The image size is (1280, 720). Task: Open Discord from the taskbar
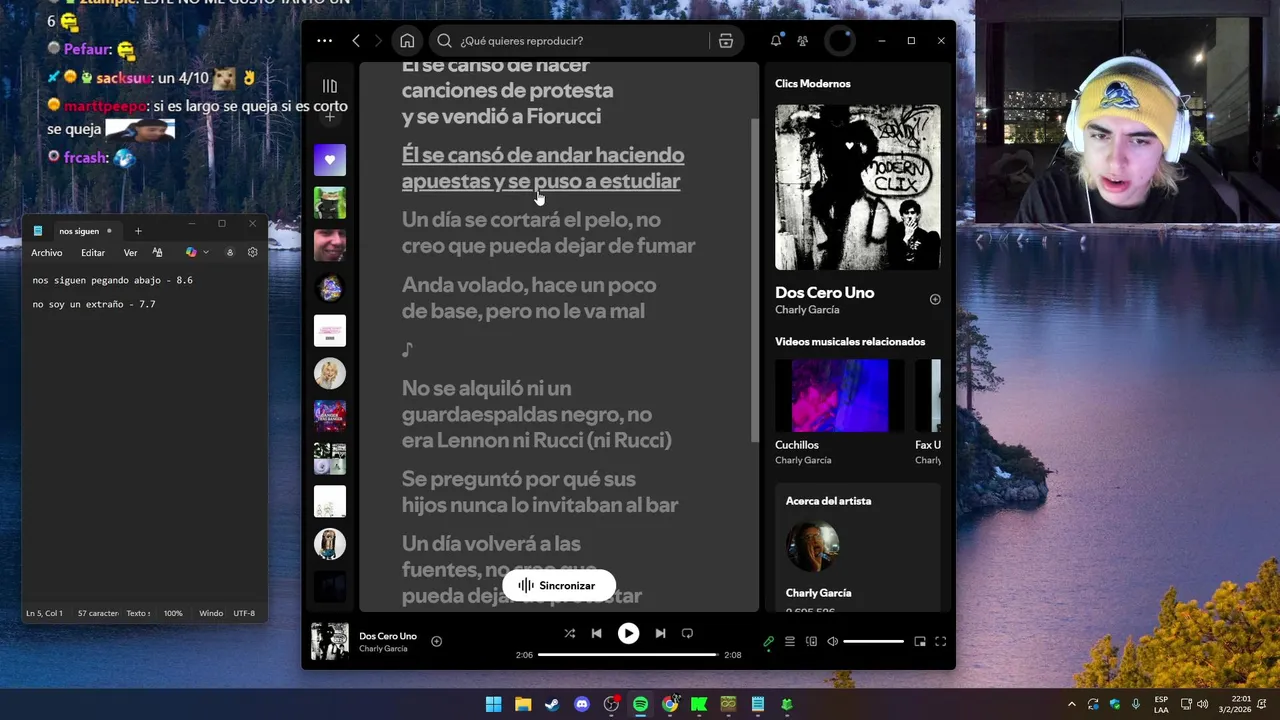pyautogui.click(x=582, y=704)
